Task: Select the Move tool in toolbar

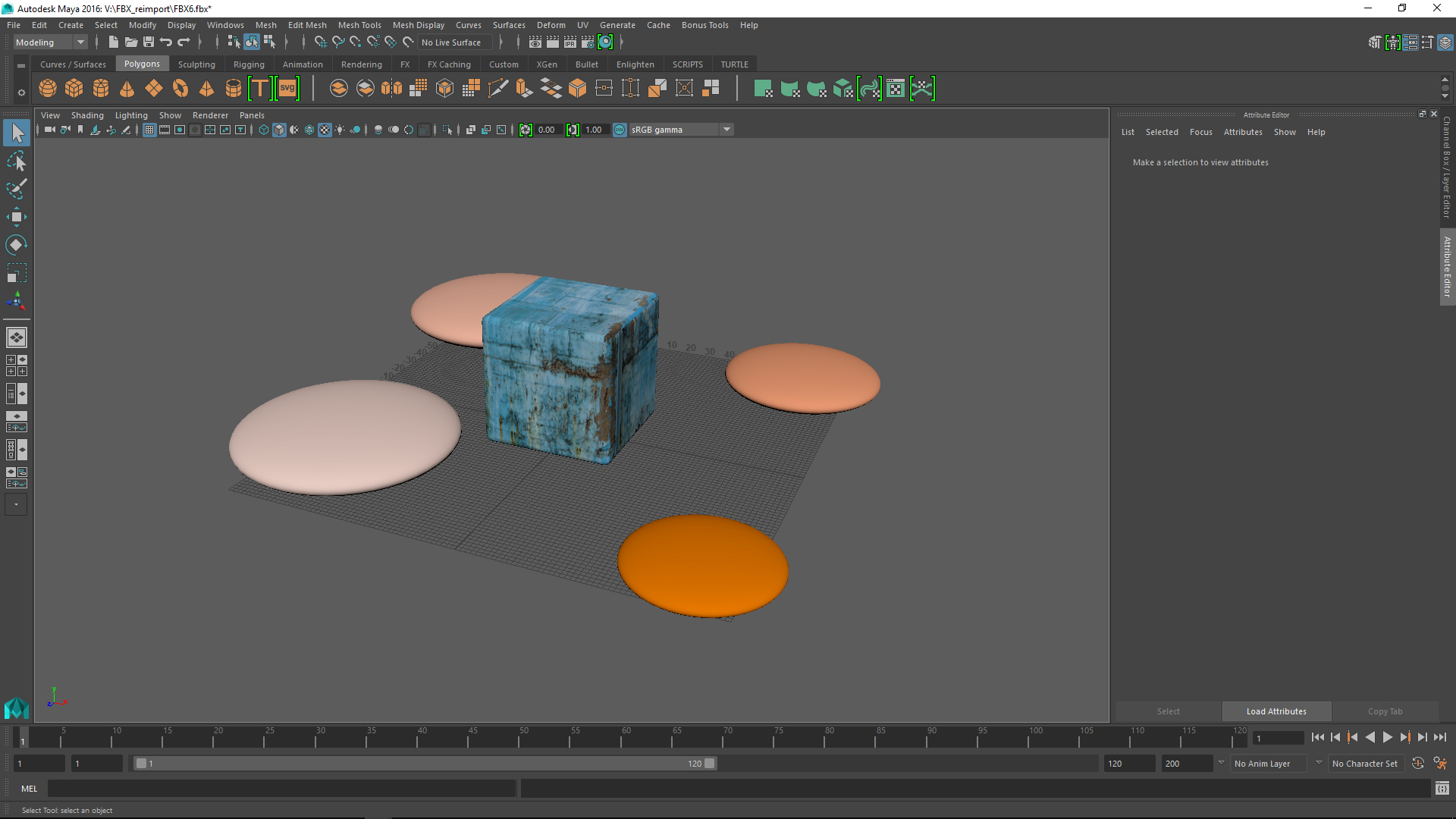Action: pyautogui.click(x=17, y=216)
